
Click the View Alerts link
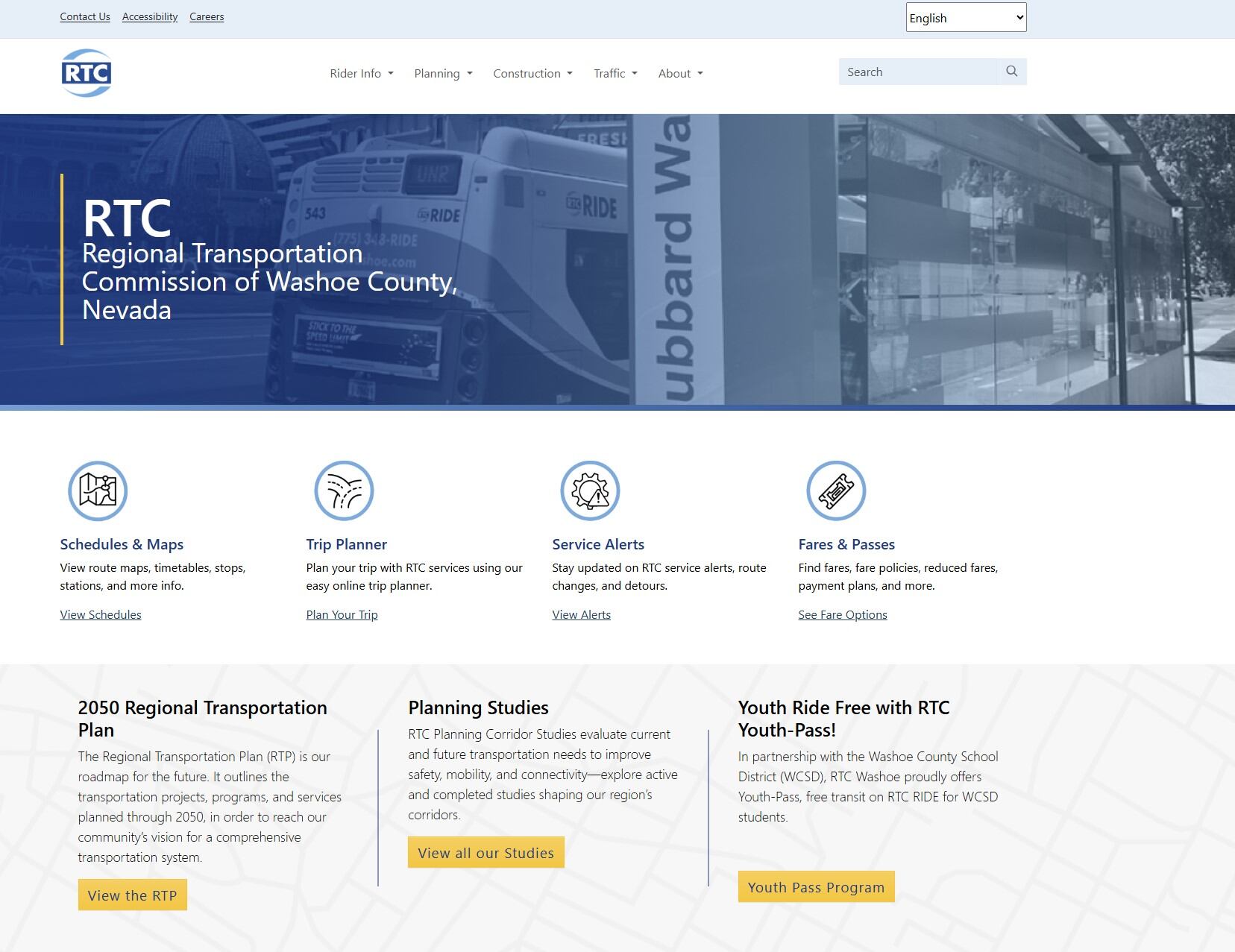[x=581, y=614]
